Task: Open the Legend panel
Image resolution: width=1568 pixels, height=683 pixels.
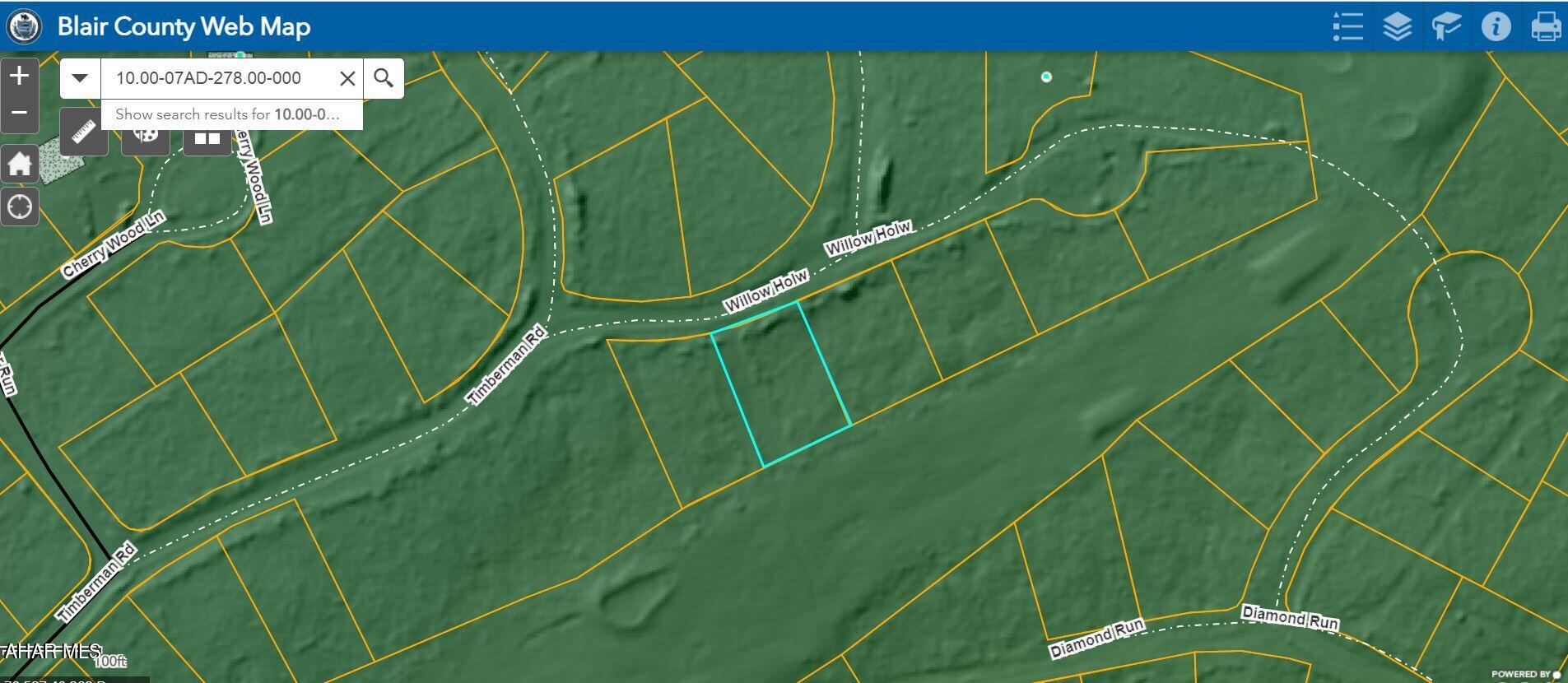Action: tap(1347, 26)
